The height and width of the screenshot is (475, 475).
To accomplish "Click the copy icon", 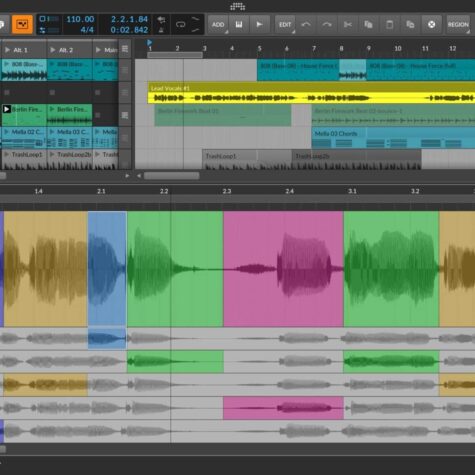I will 368,24.
